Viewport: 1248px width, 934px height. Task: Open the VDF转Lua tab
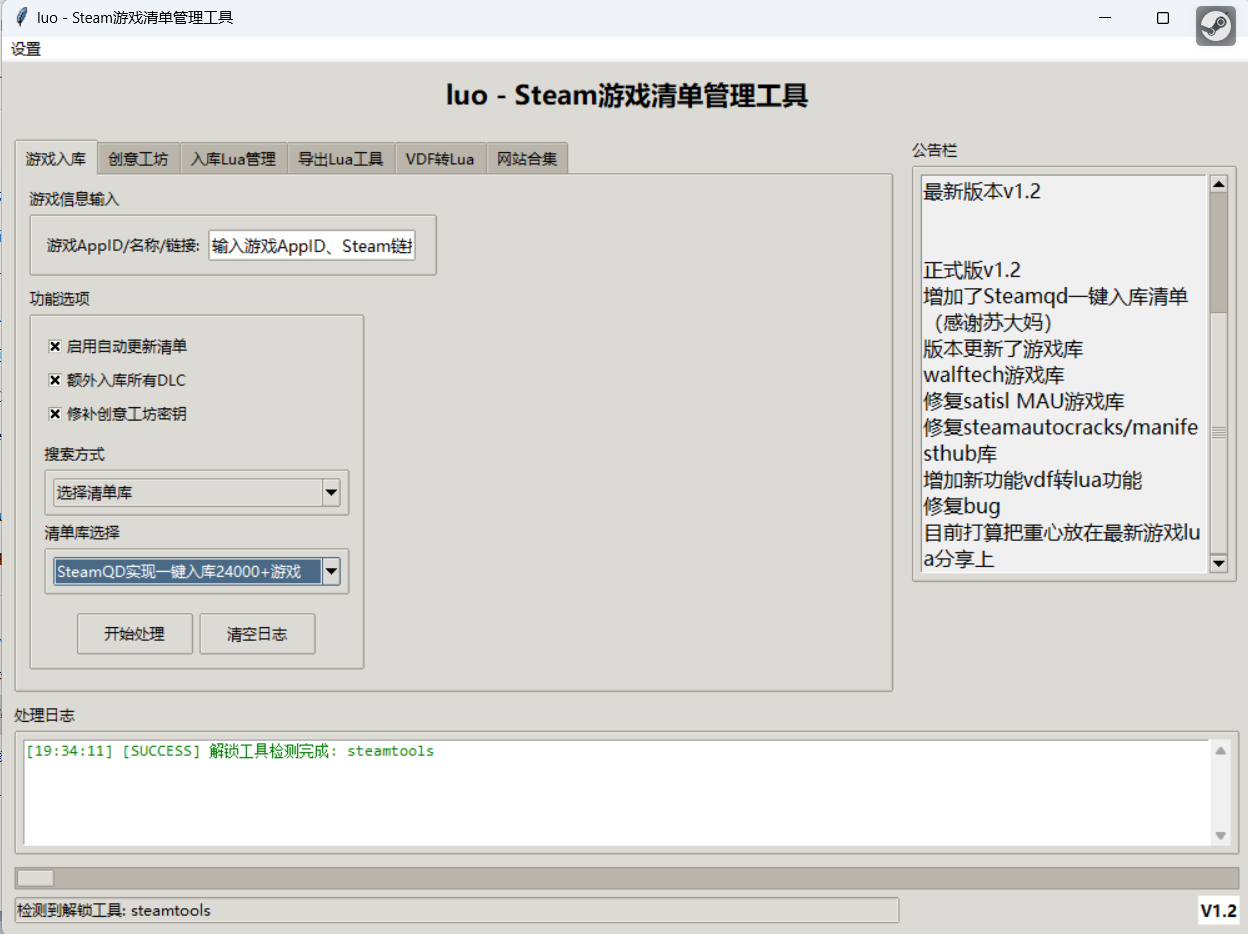(440, 159)
